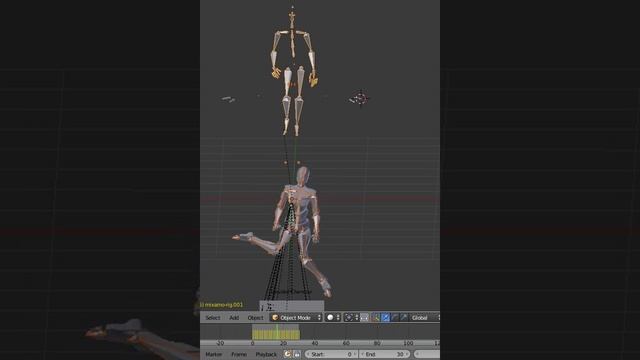640x360 pixels.
Task: Click the 3D cursor crosshair in the viewport
Action: [360, 98]
